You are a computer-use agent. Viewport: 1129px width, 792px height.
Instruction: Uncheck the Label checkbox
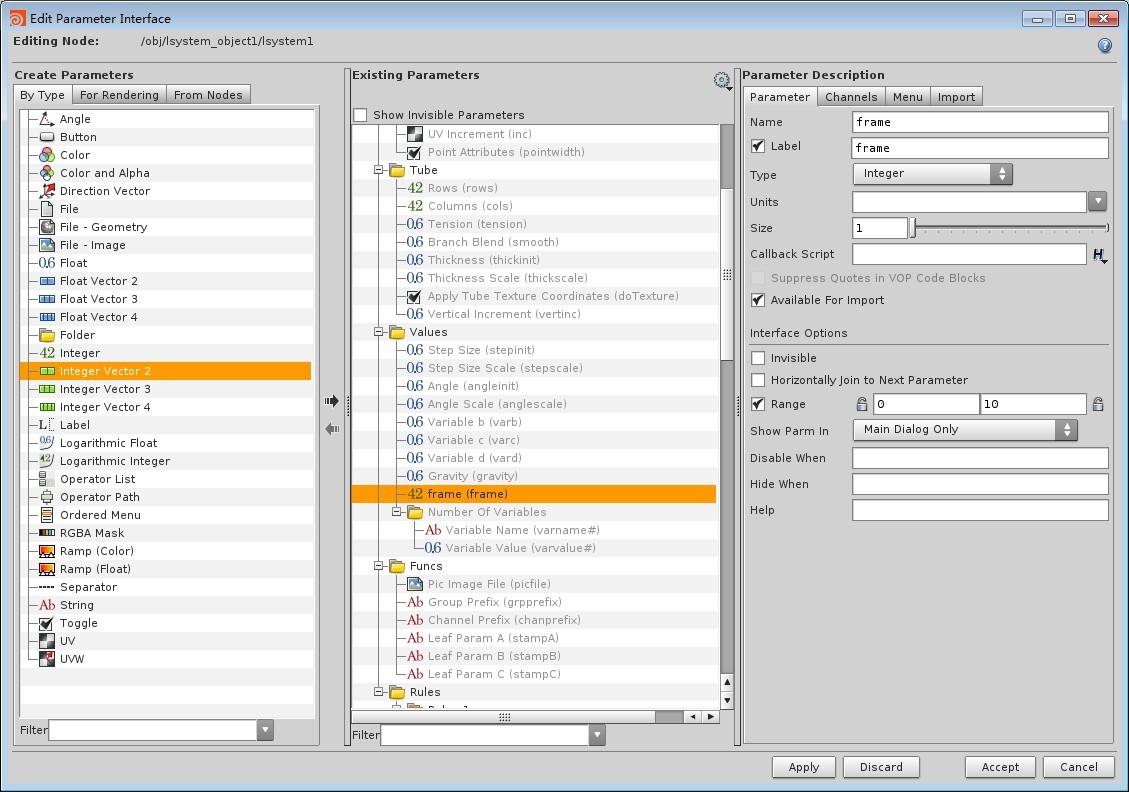click(757, 146)
